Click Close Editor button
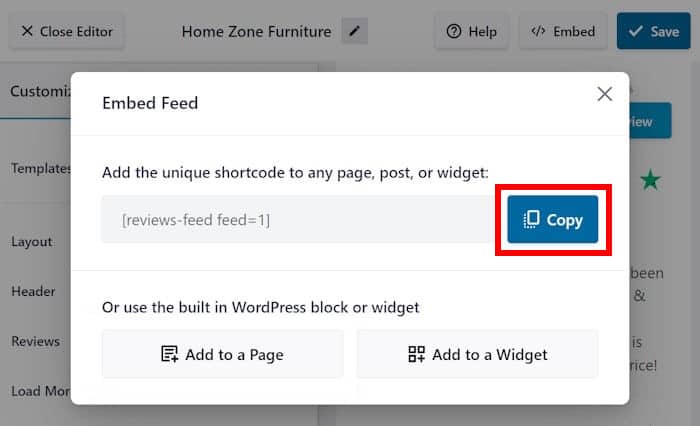This screenshot has width=700, height=426. point(67,31)
